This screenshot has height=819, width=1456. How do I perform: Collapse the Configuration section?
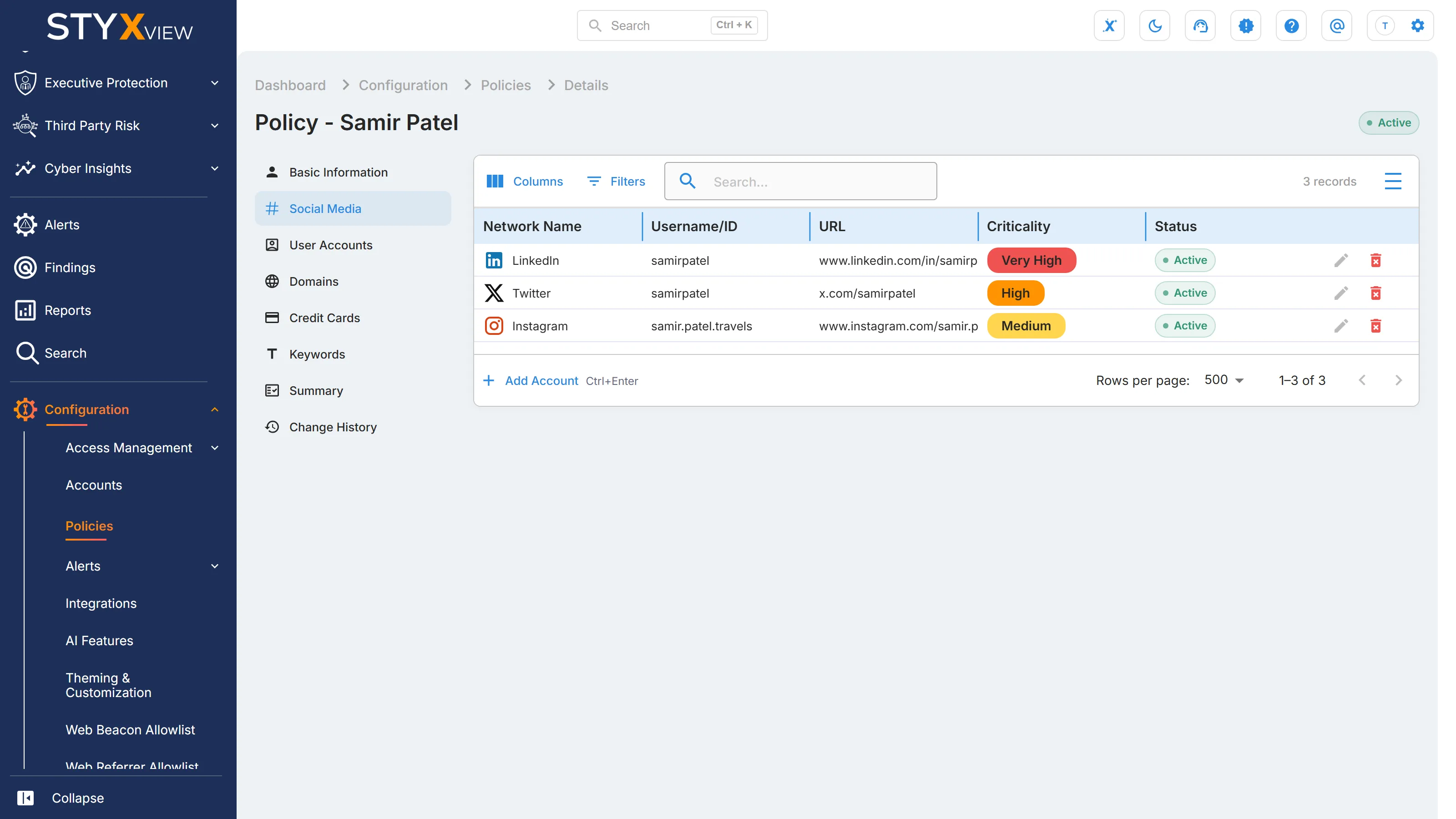tap(214, 409)
